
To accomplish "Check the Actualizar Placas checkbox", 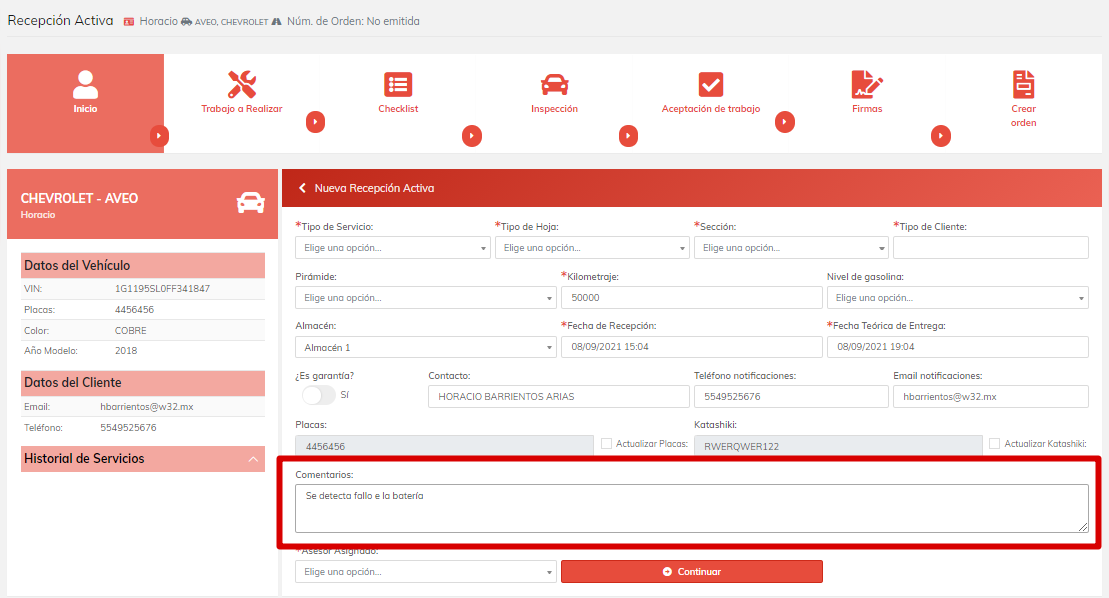I will pos(606,443).
